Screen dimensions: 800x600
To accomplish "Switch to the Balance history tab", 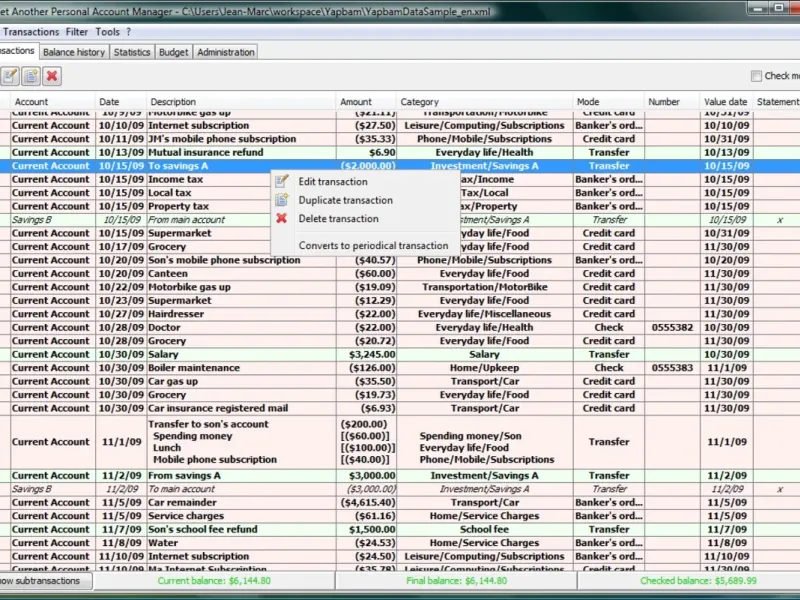I will coord(74,52).
